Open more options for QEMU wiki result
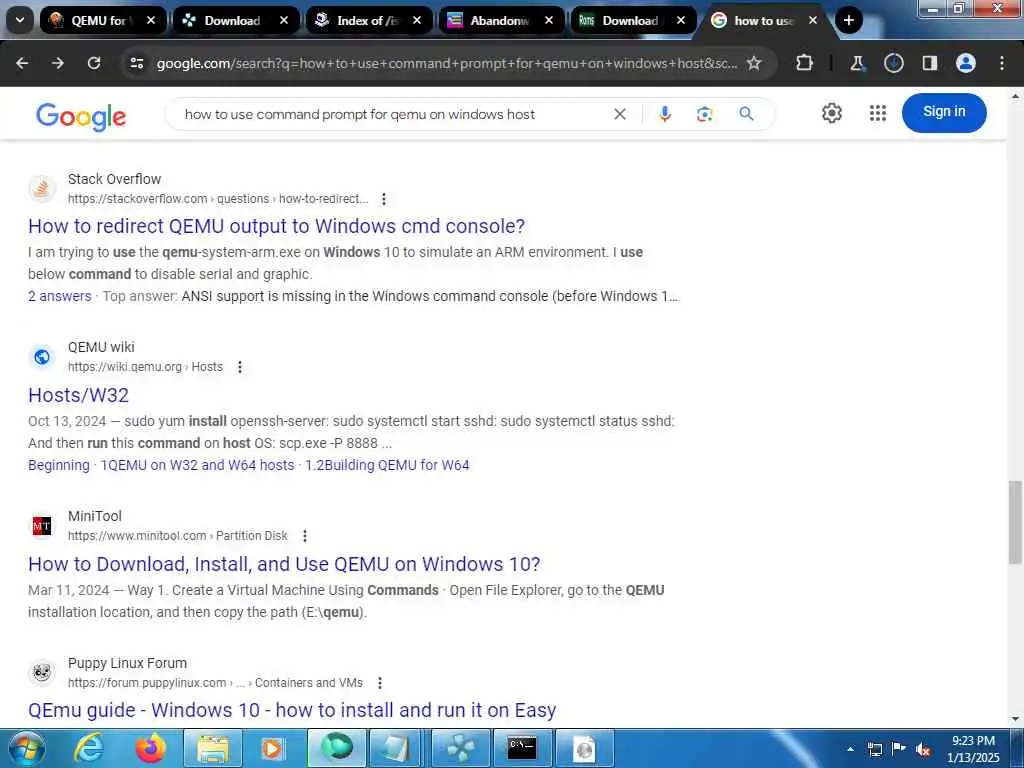Image resolution: width=1024 pixels, height=768 pixels. (x=240, y=367)
